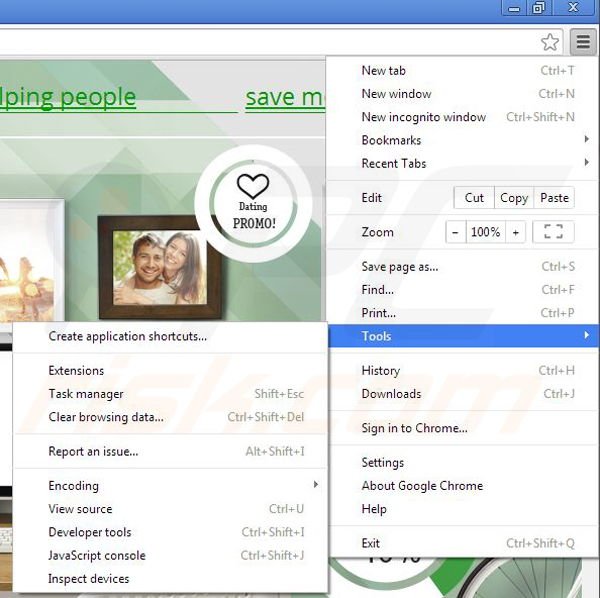600x598 pixels.
Task: Open Downloads from the menu
Action: pyautogui.click(x=464, y=394)
